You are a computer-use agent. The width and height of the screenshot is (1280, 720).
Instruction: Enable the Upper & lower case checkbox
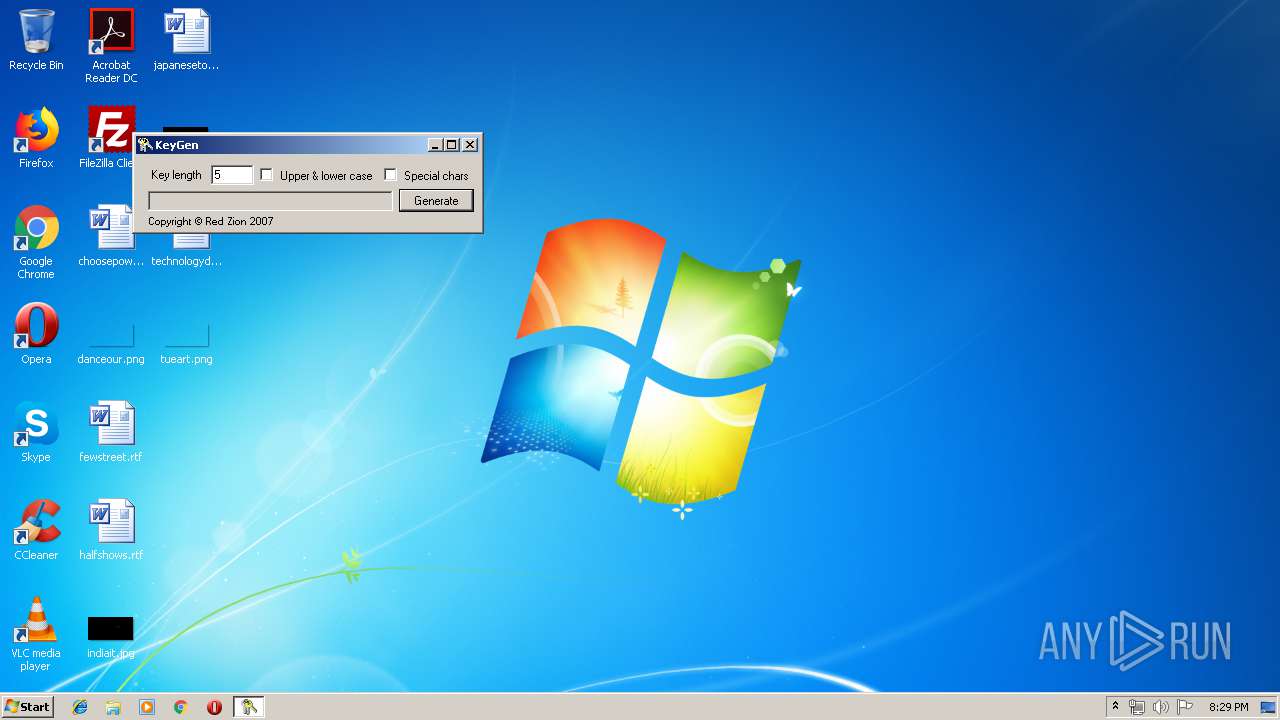click(x=267, y=175)
